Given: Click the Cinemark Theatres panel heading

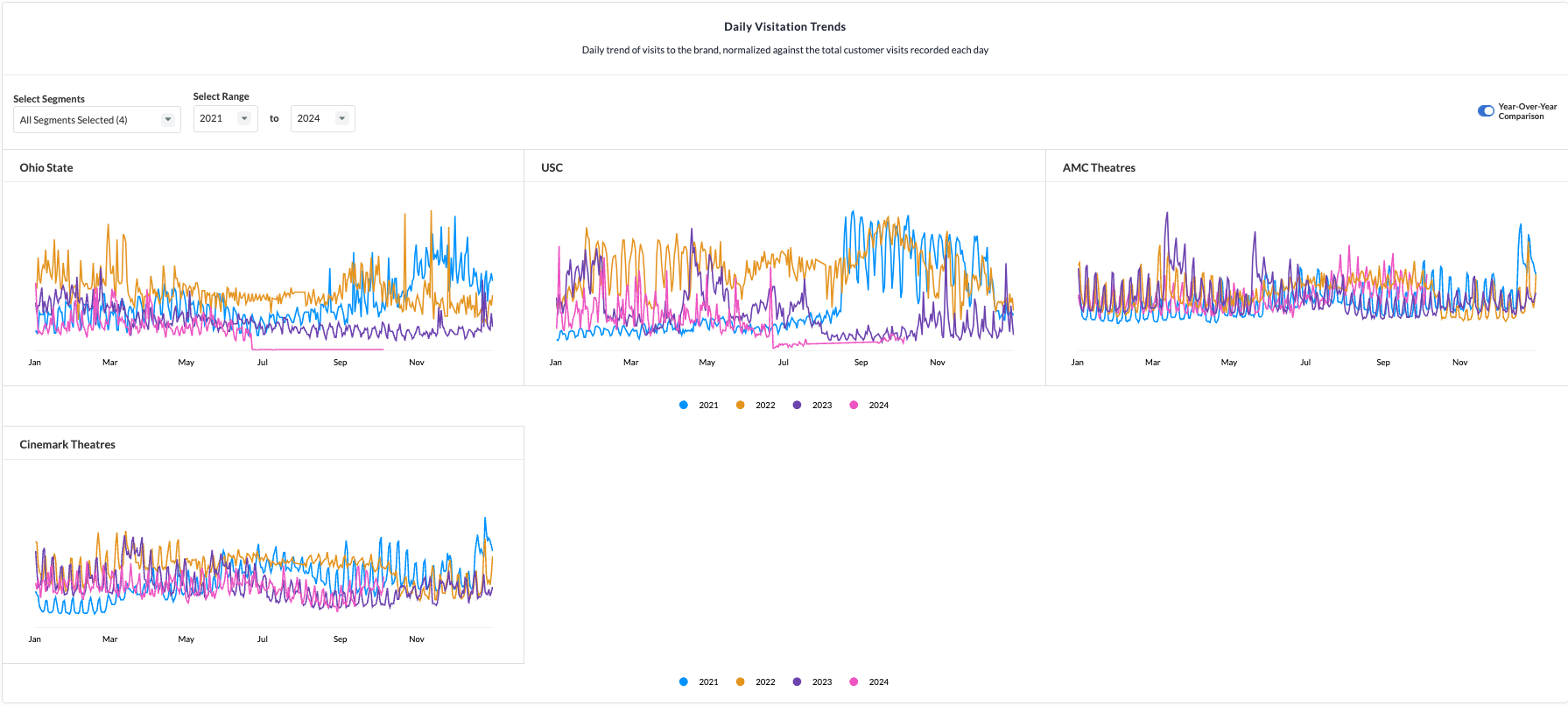Looking at the screenshot, I should coord(67,444).
